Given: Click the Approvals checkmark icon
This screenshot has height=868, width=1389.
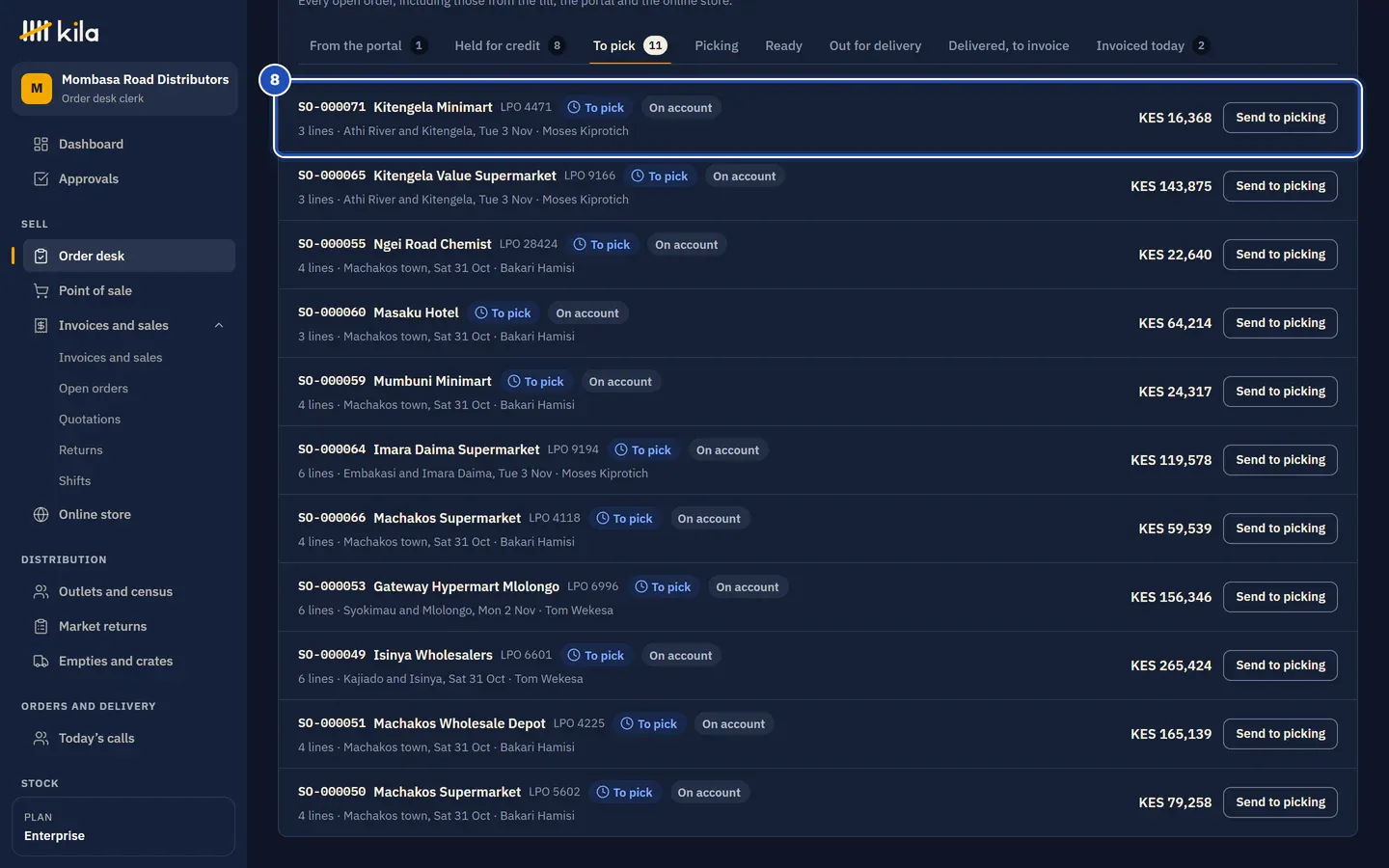Looking at the screenshot, I should point(41,179).
